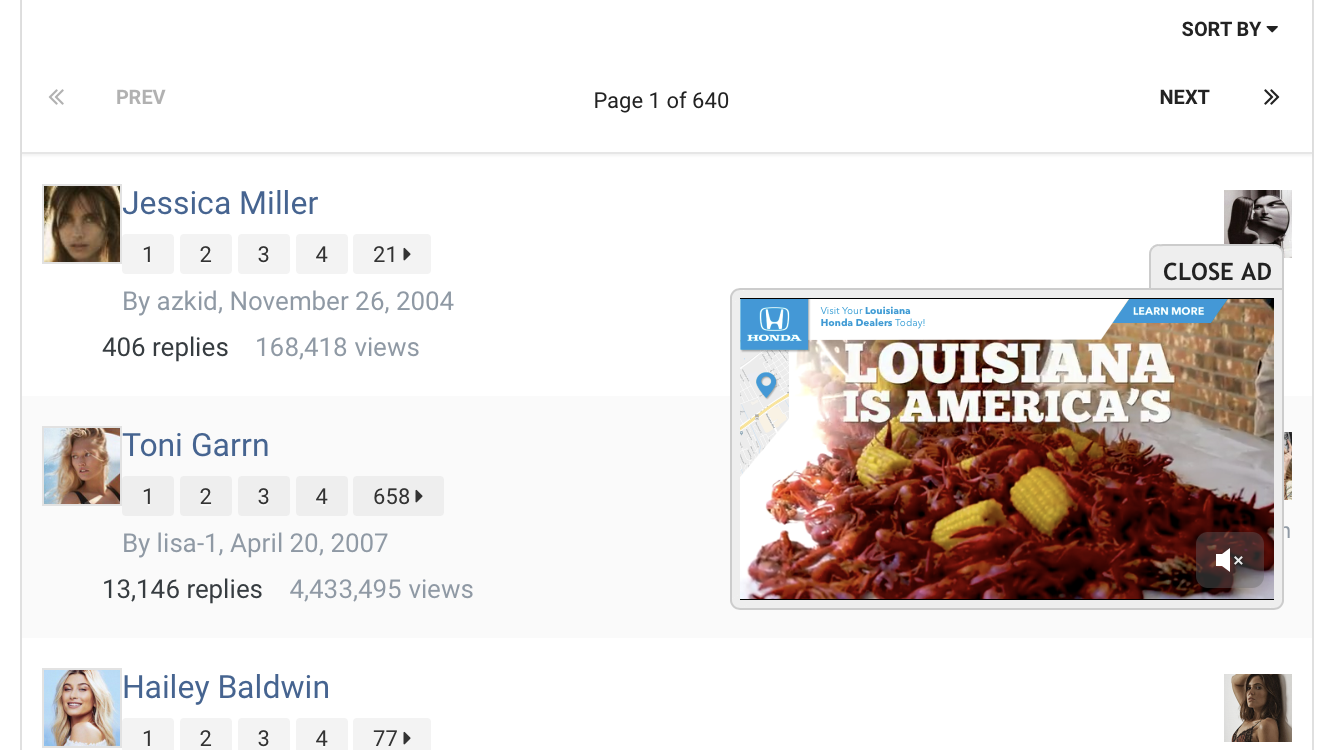Go to first page double-chevron icon
Screen dimensions: 1334x750
click(x=57, y=97)
